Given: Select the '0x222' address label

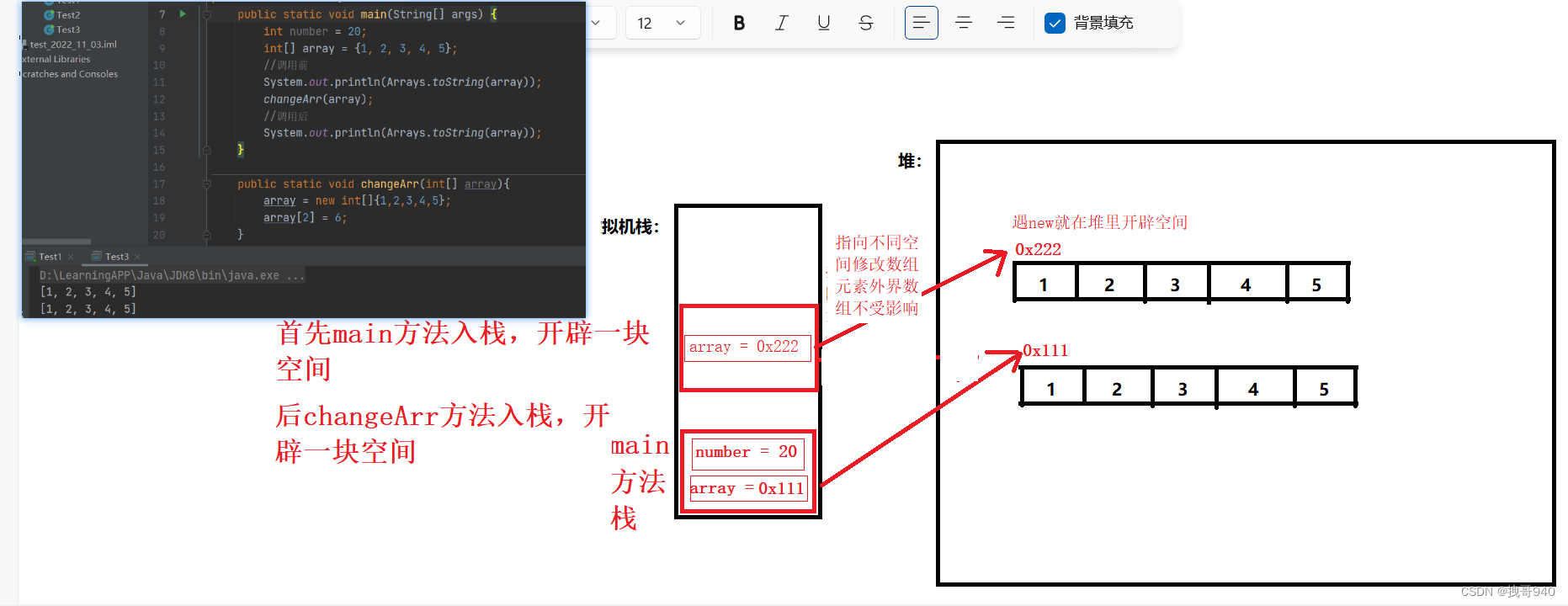Looking at the screenshot, I should [1038, 249].
